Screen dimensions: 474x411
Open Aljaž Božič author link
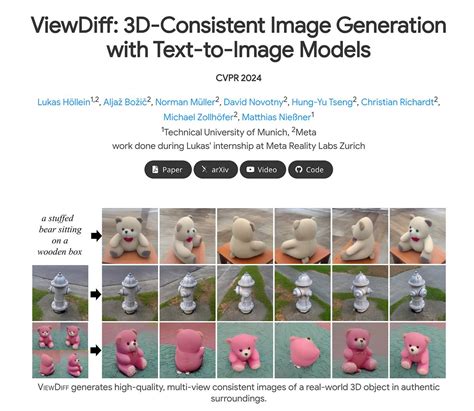125,102
